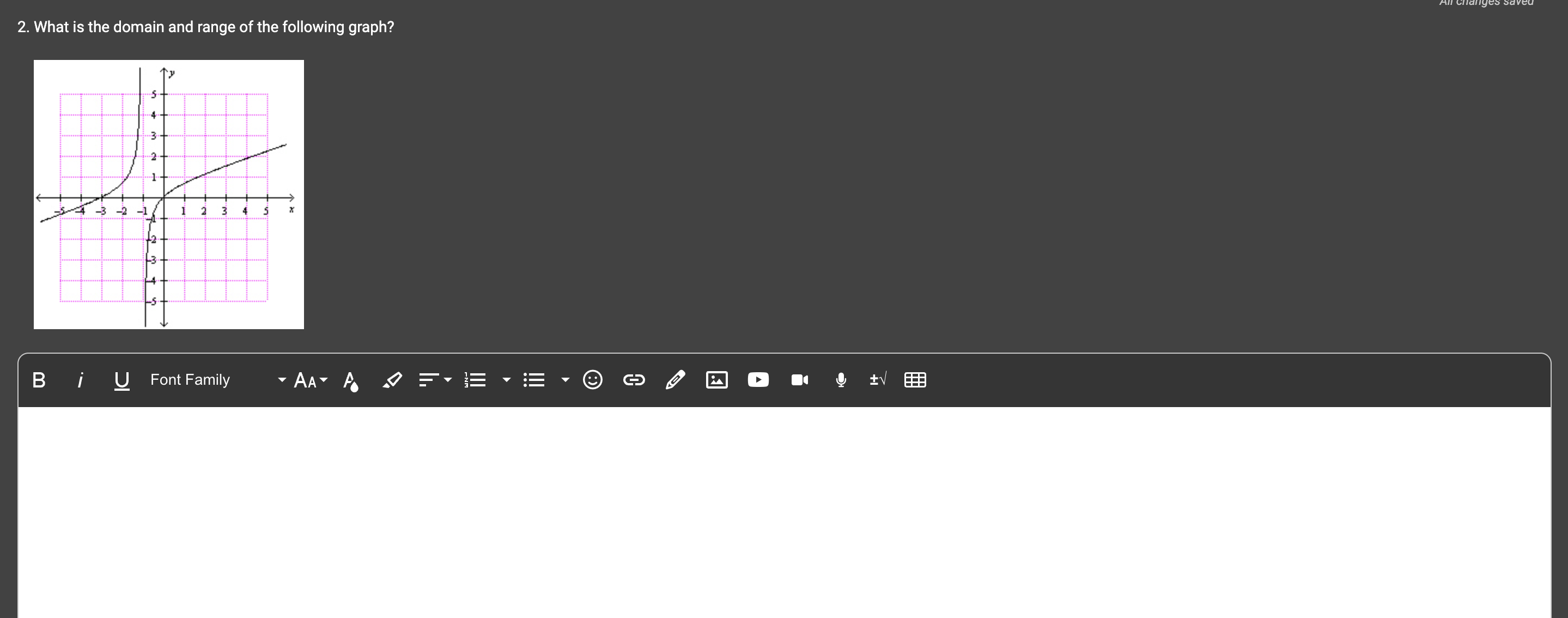This screenshot has width=1568, height=618.
Task: Expand numbered list style options
Action: (x=506, y=380)
